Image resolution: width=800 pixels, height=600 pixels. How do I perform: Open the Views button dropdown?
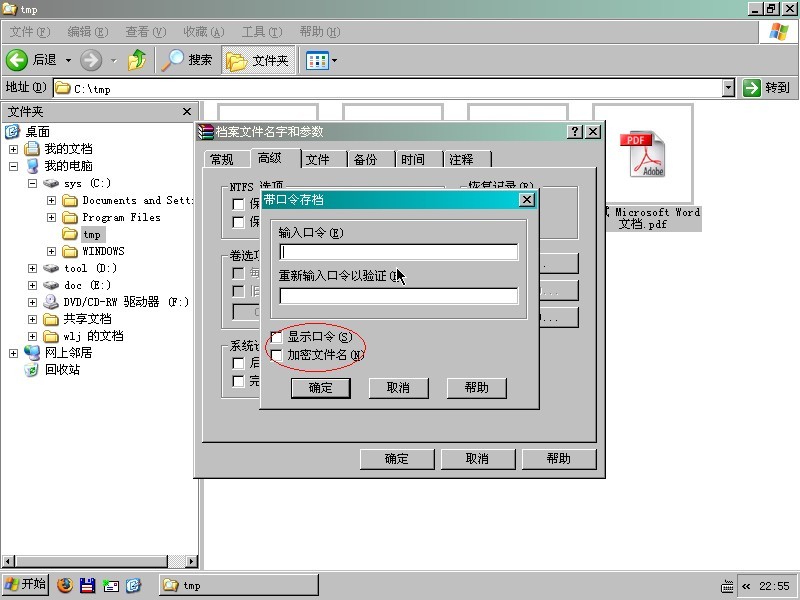334,61
